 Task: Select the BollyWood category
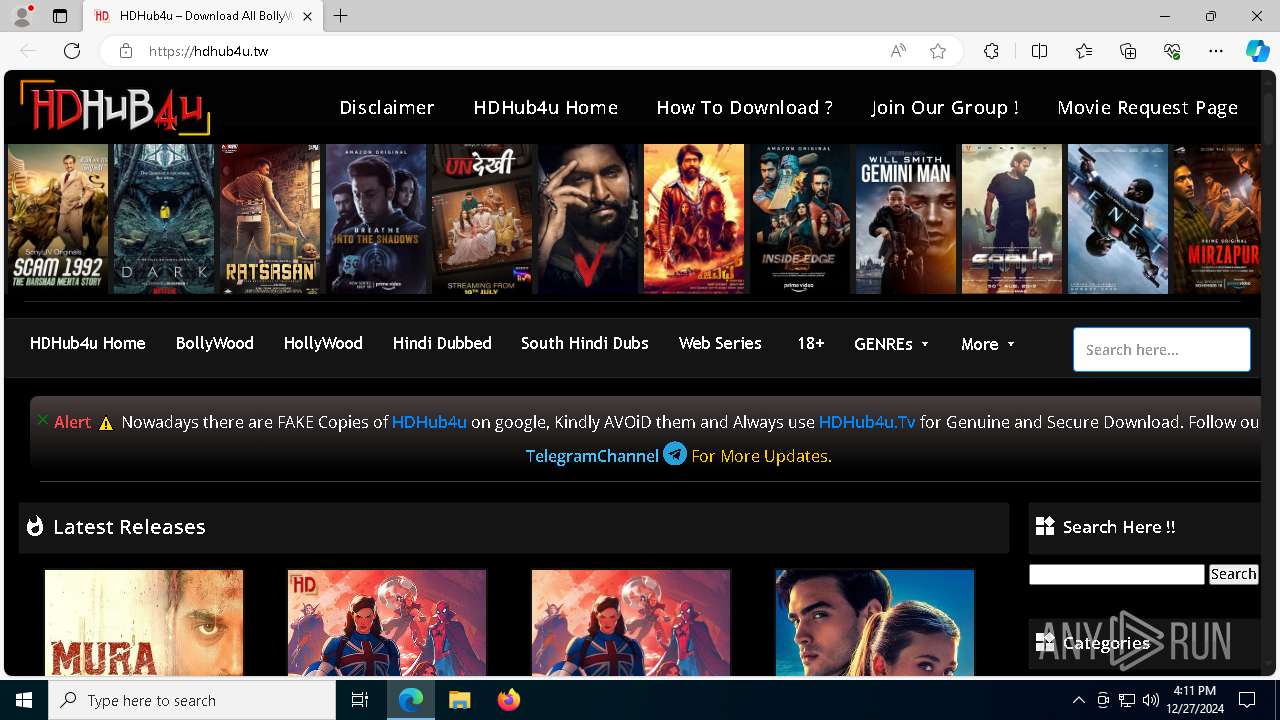coord(215,343)
